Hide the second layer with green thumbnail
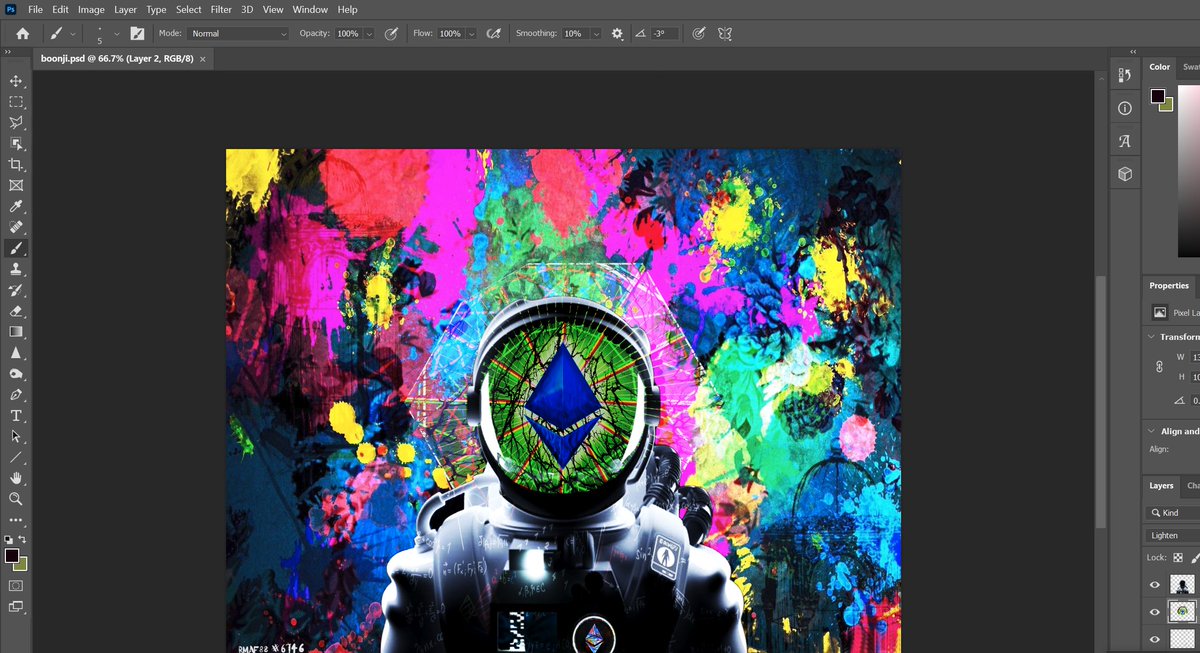 1155,612
